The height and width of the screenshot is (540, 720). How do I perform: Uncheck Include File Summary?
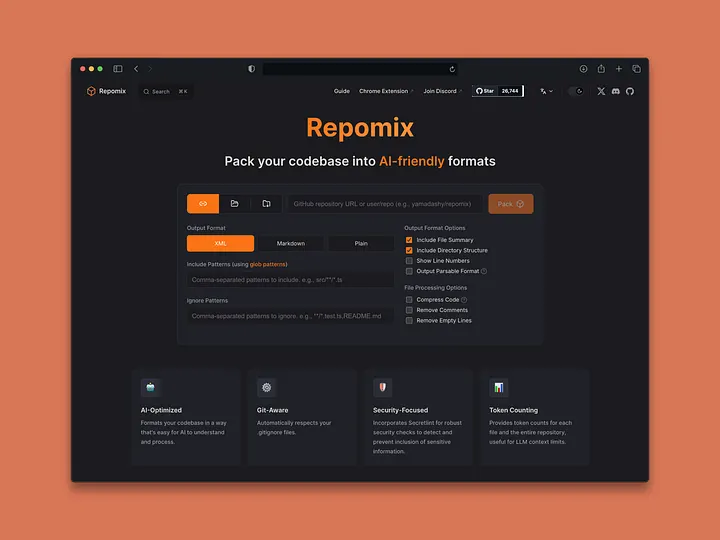(409, 240)
